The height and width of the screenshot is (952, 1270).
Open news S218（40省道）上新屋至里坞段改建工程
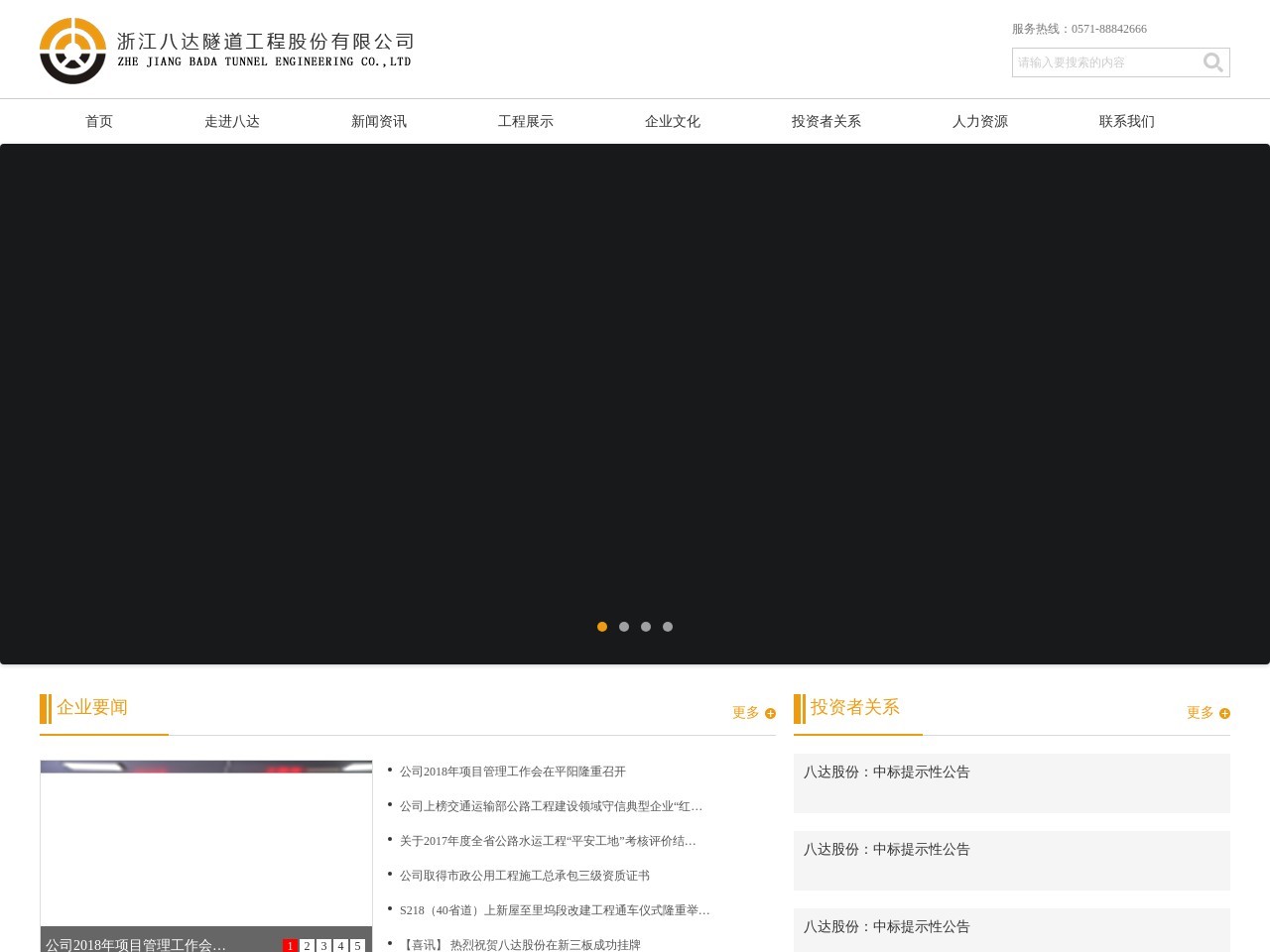555,910
